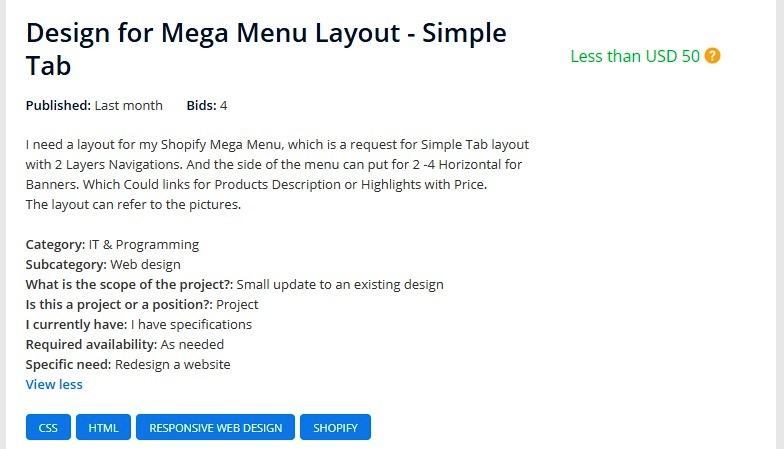
Task: Click the project scope line
Action: pos(234,284)
